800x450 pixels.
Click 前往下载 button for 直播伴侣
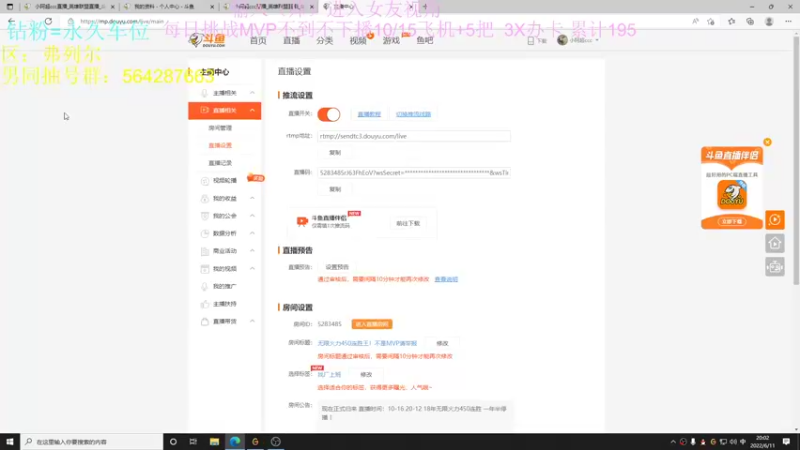(x=408, y=223)
